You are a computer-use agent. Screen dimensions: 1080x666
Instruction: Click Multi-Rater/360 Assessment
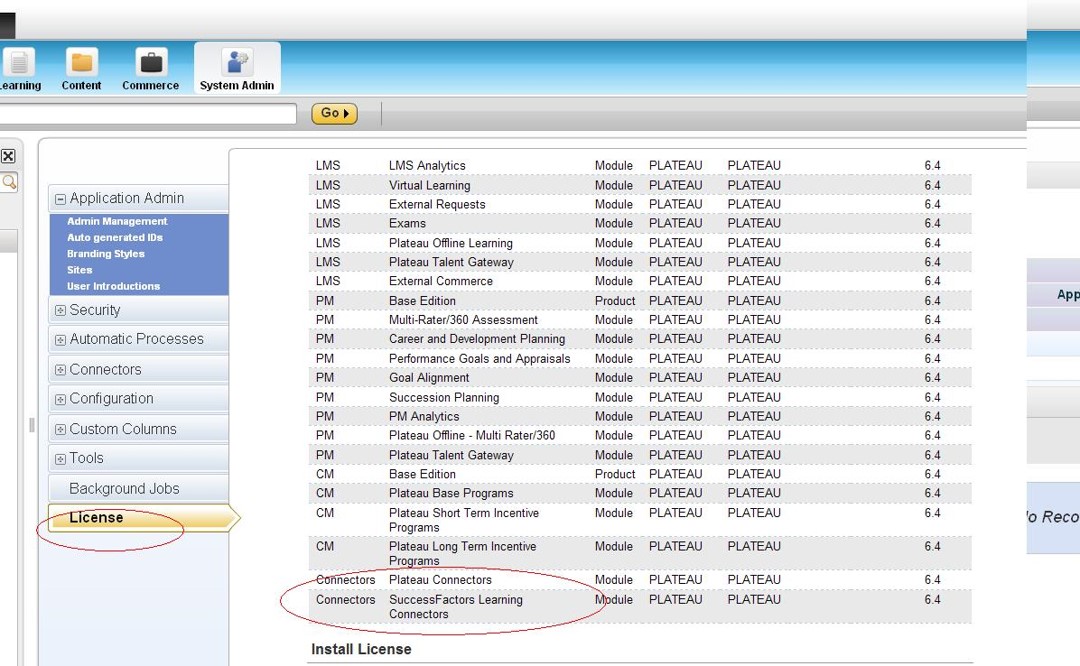coord(464,320)
